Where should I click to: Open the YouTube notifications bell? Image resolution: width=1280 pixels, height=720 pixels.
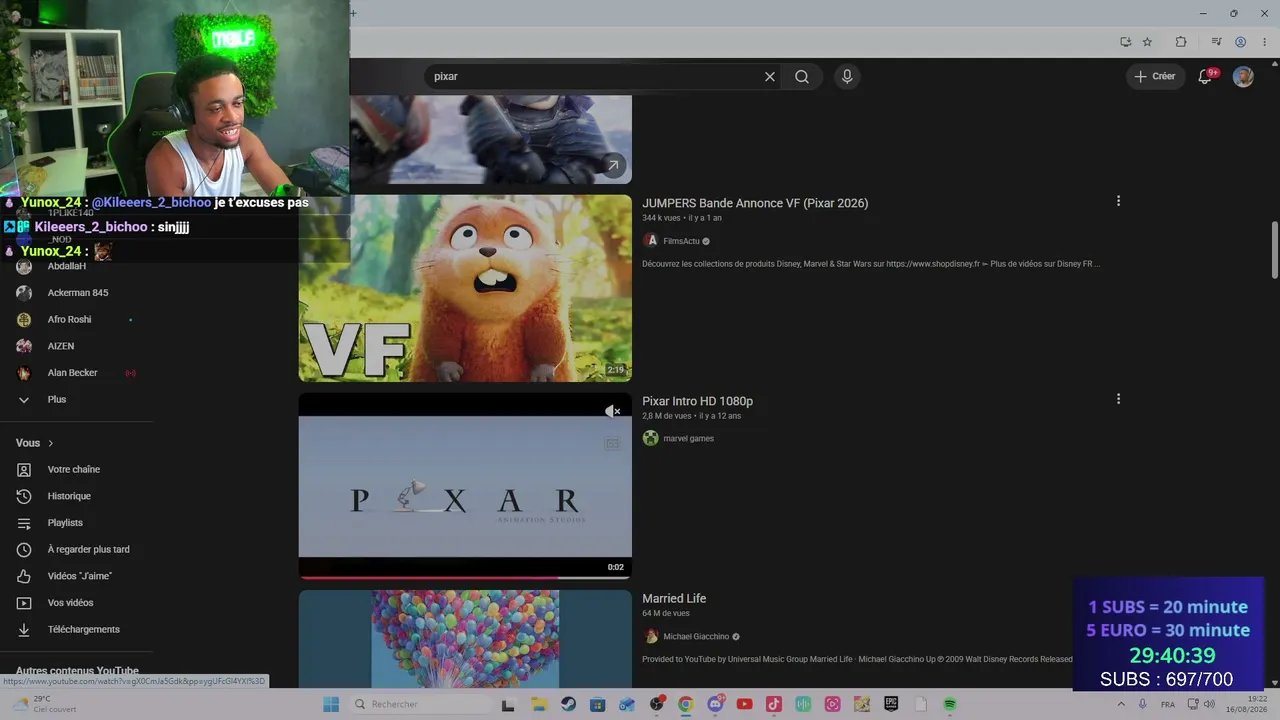(1206, 77)
